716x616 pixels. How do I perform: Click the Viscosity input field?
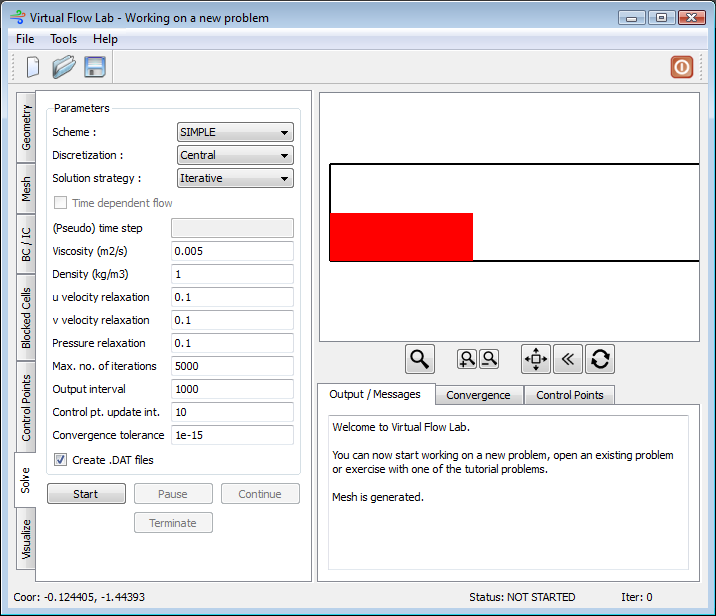[233, 251]
